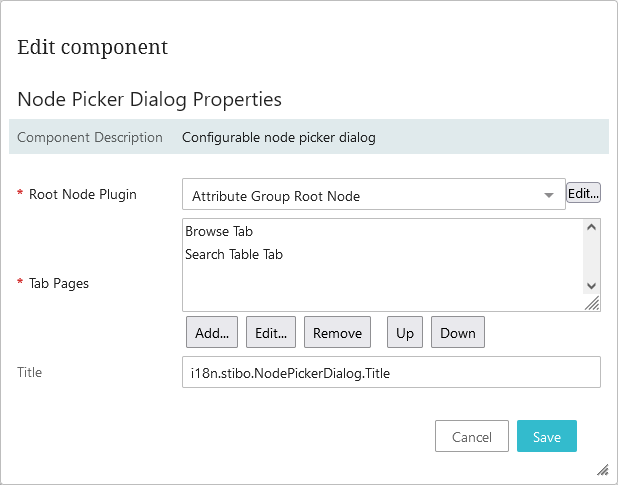
Task: Open the Root Node Plugin dropdown arrow
Action: point(549,195)
